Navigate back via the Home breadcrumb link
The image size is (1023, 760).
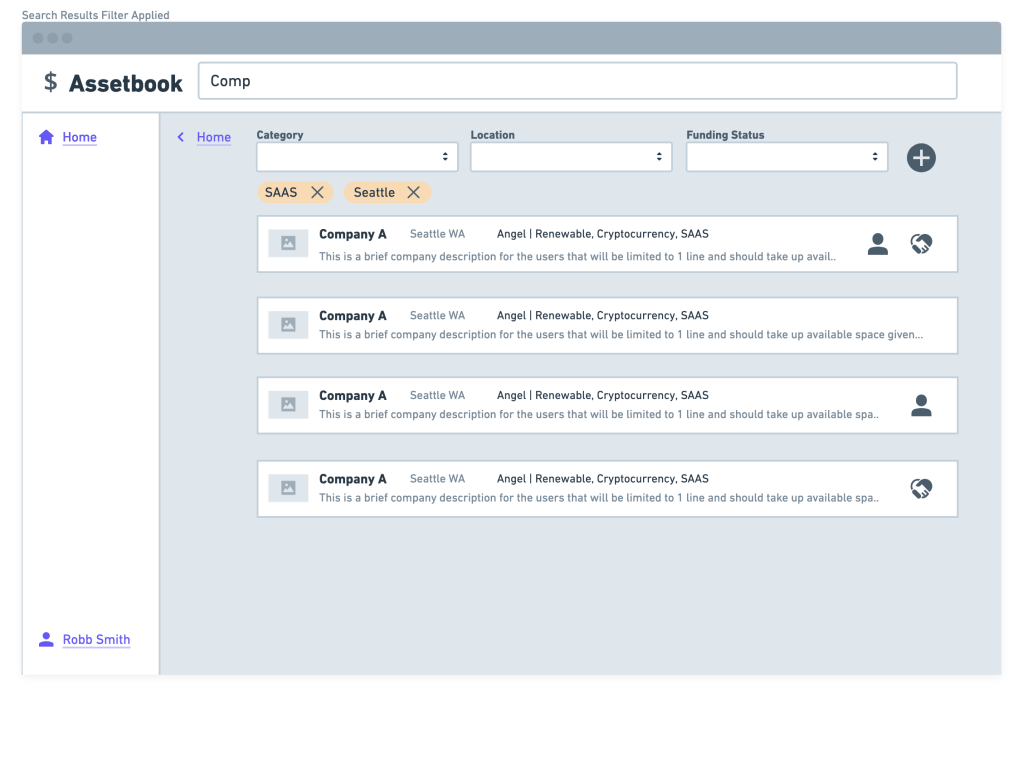tap(214, 138)
